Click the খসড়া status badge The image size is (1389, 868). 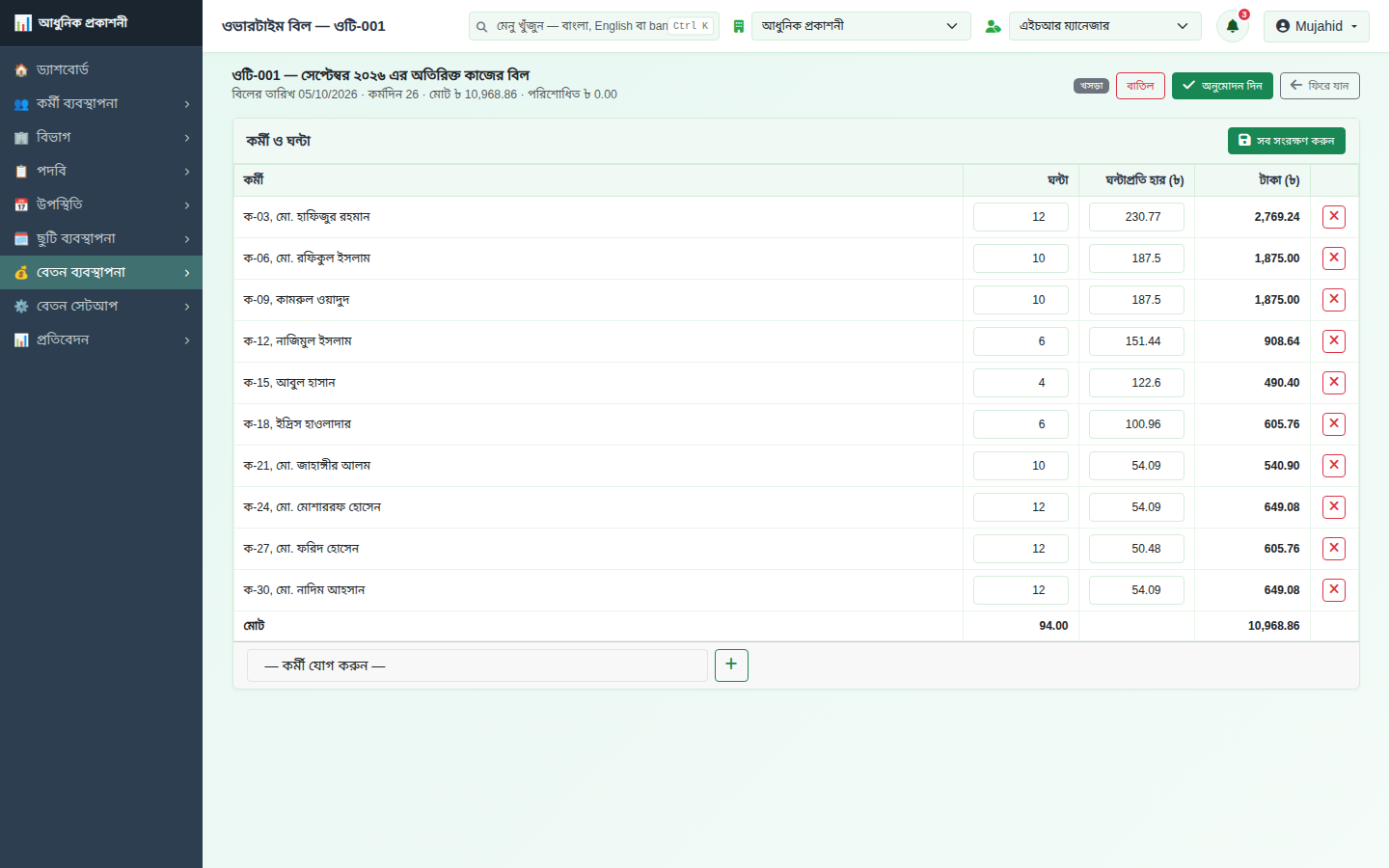point(1091,86)
